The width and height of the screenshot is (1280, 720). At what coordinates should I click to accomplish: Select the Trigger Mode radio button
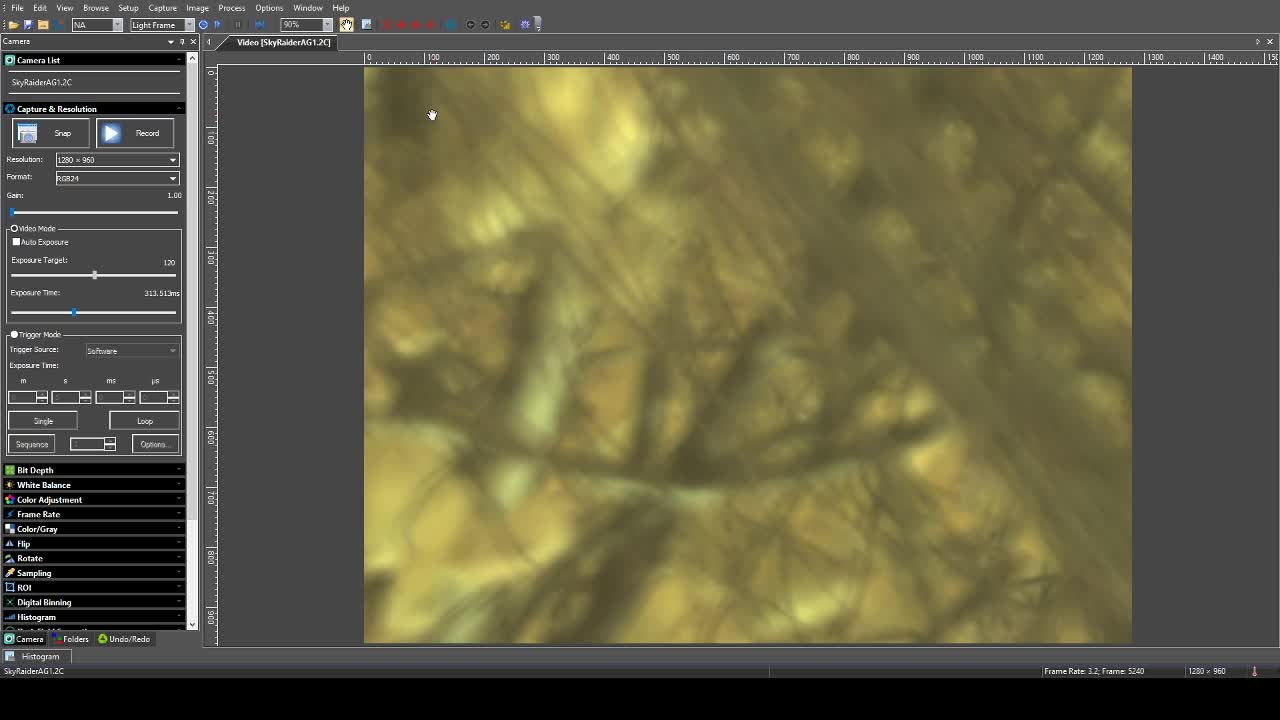click(14, 335)
